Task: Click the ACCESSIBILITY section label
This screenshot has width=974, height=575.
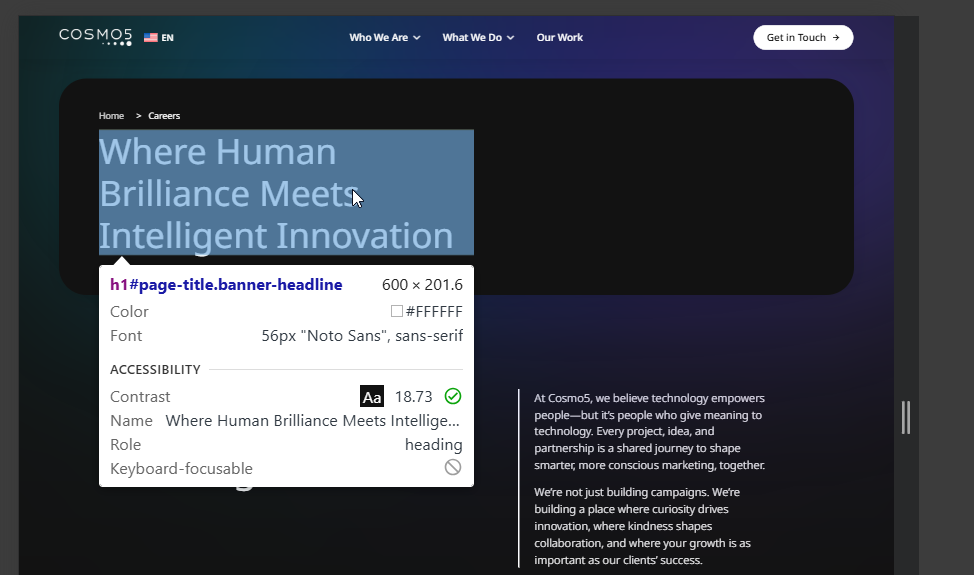Action: 155,369
